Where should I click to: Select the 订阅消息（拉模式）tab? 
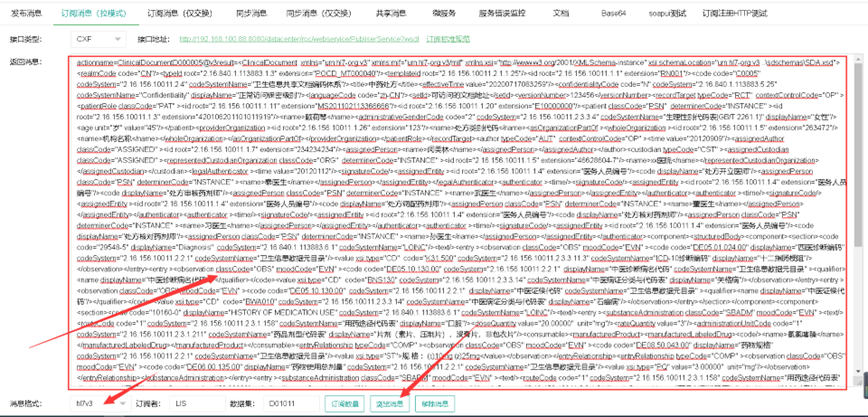pyautogui.click(x=96, y=13)
